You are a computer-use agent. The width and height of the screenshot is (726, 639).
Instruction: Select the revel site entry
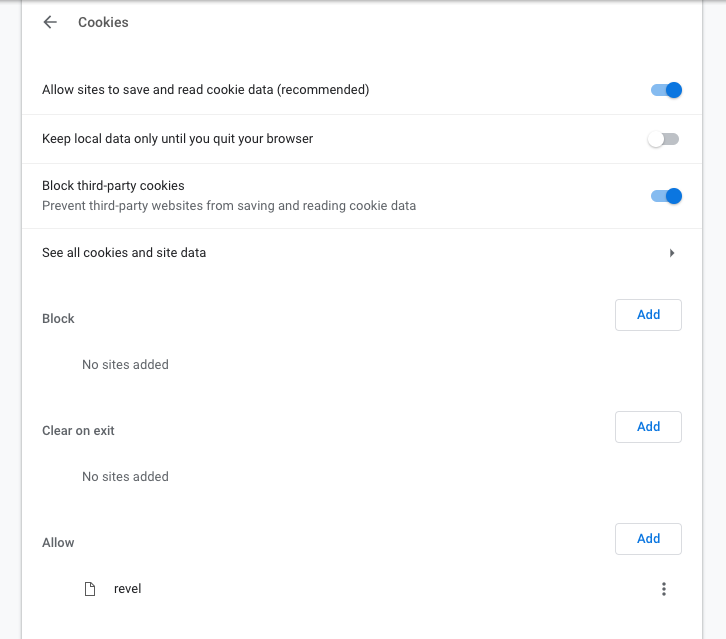tap(127, 589)
